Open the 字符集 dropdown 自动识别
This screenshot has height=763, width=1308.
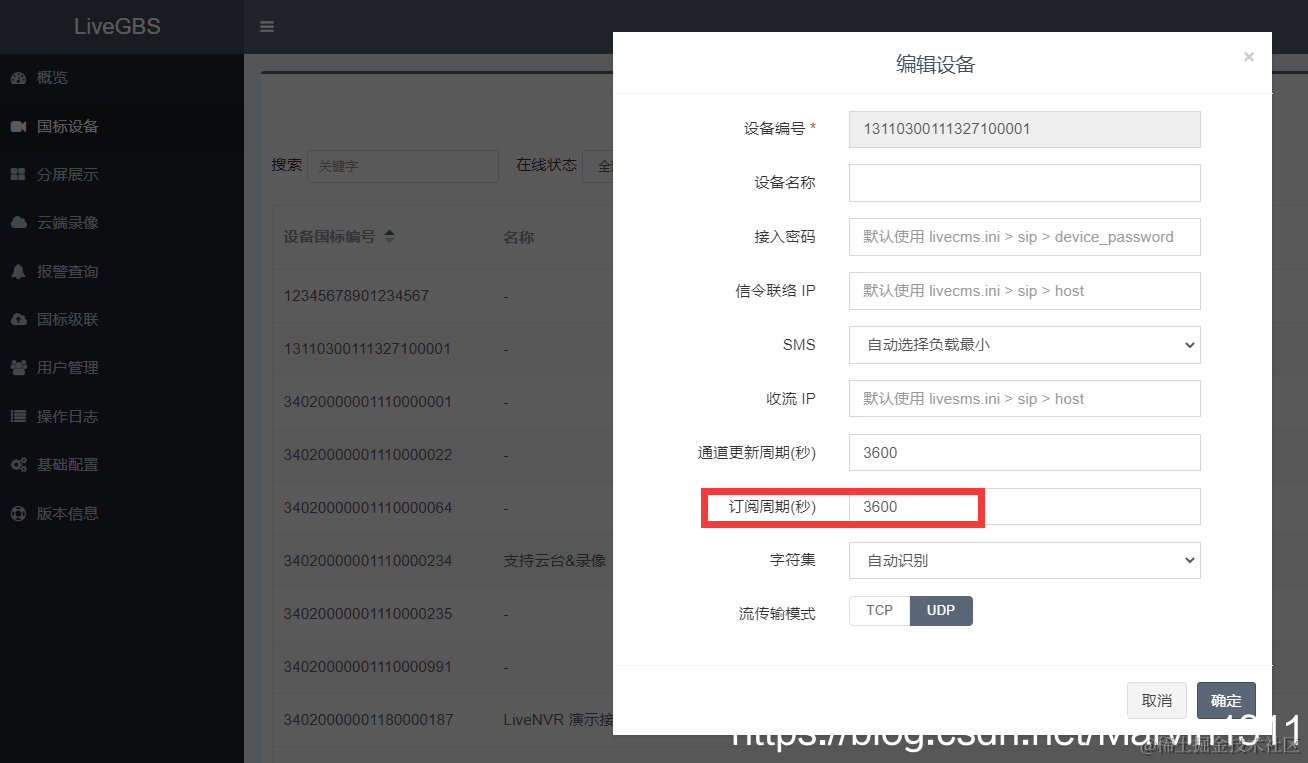1024,561
